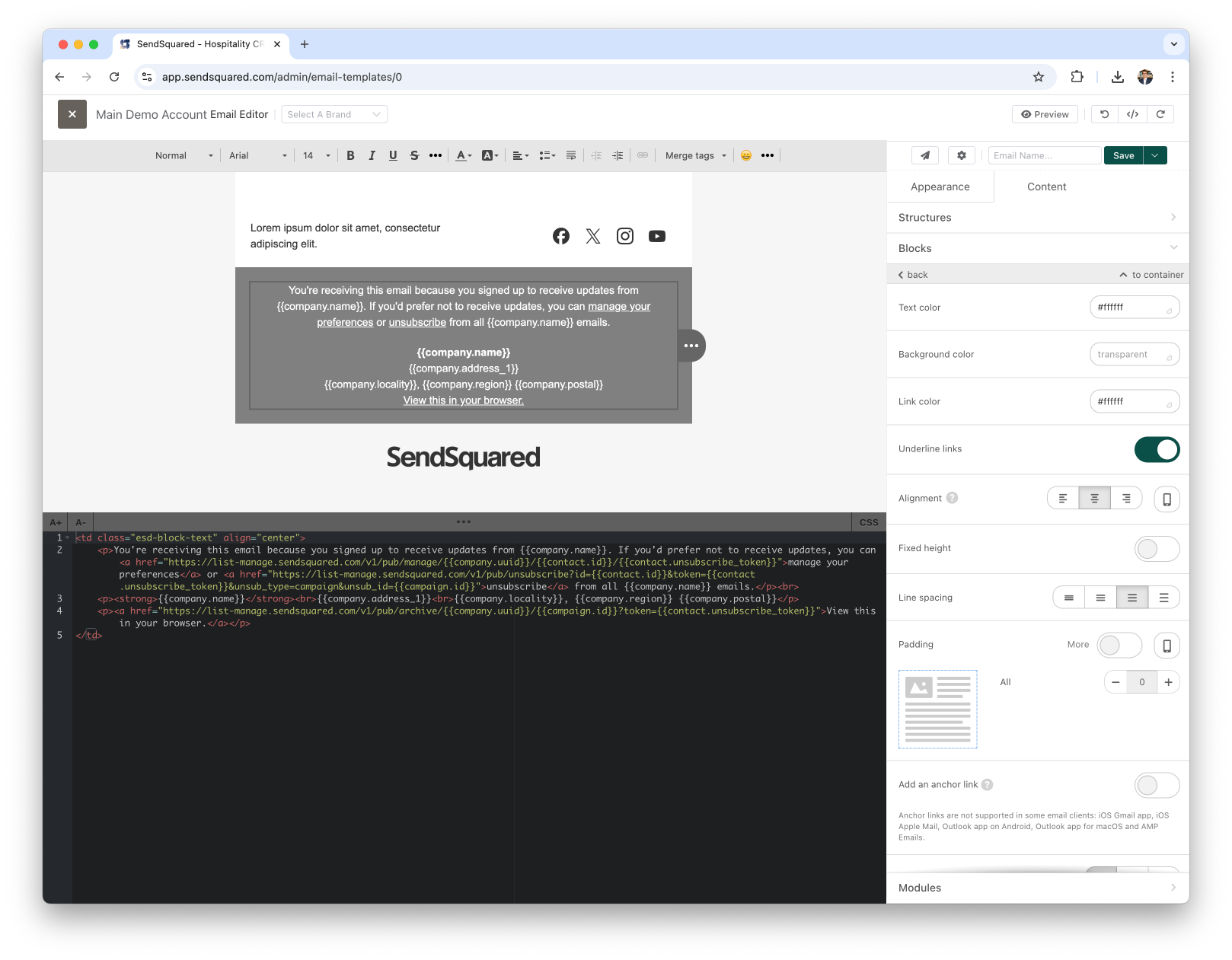Click the Facebook icon in the email
Viewport: 1232px width, 960px height.
pos(561,236)
